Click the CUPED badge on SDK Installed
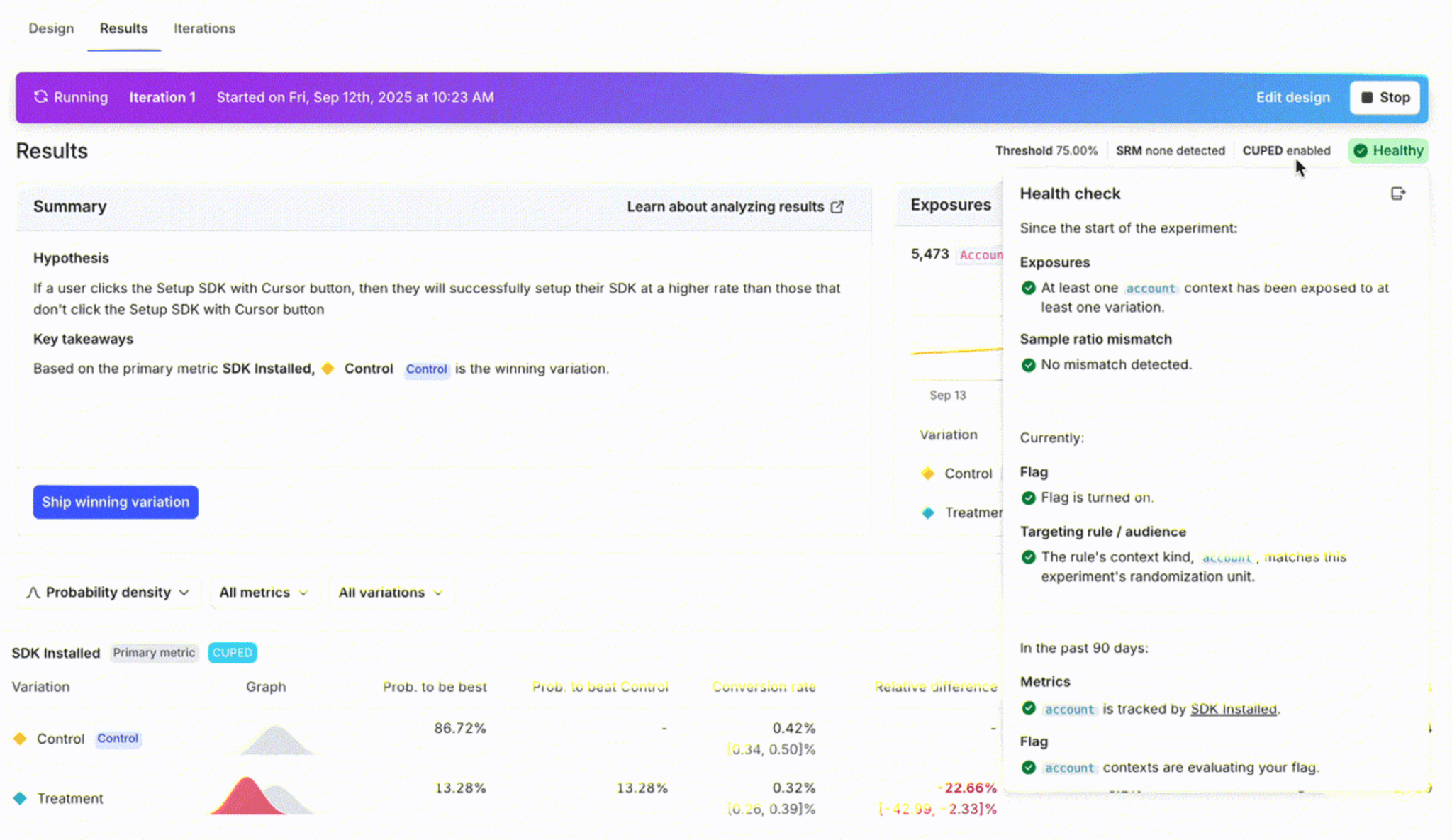The height and width of the screenshot is (840, 1452). tap(232, 652)
